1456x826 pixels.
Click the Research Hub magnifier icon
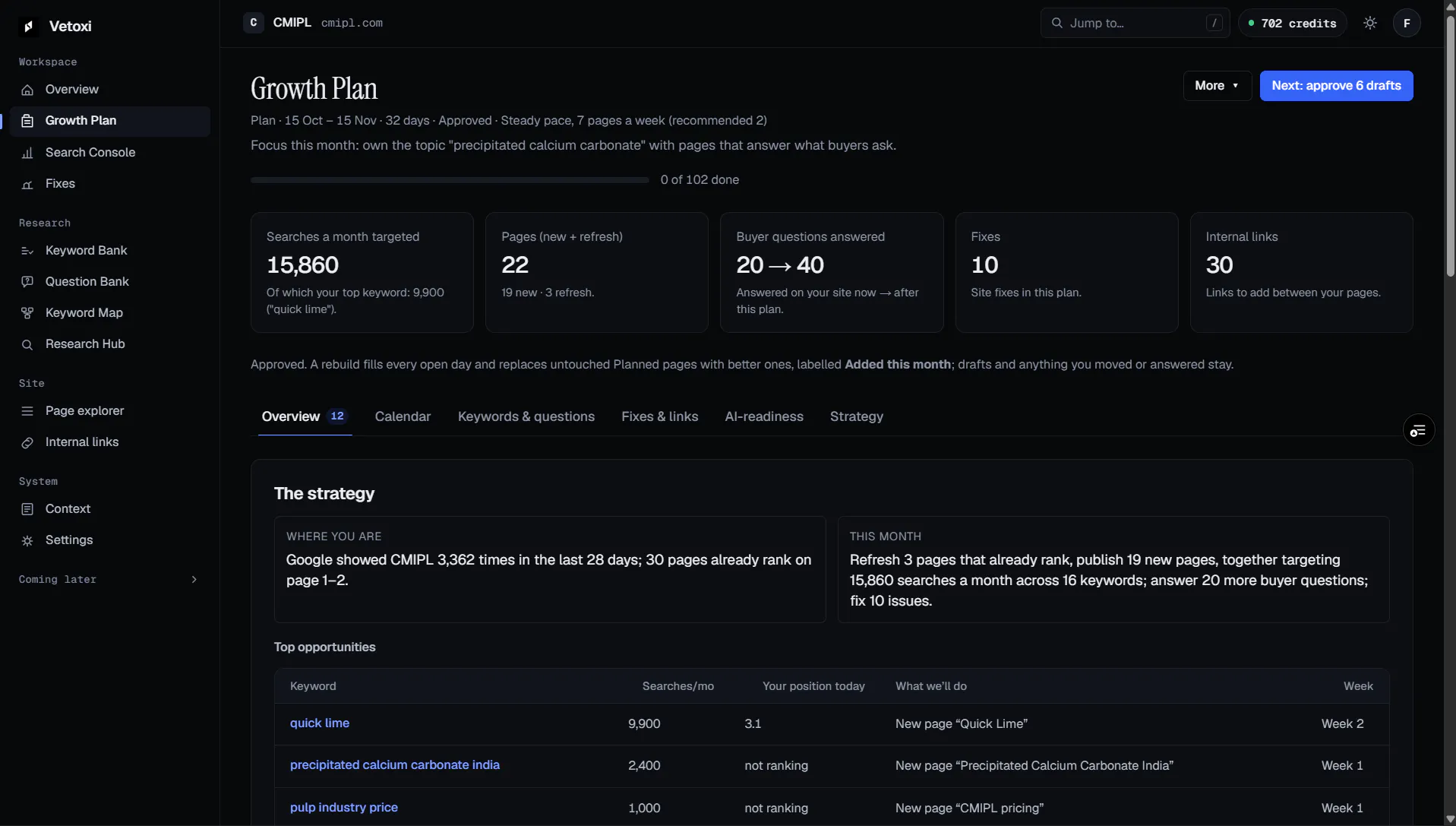coord(27,344)
